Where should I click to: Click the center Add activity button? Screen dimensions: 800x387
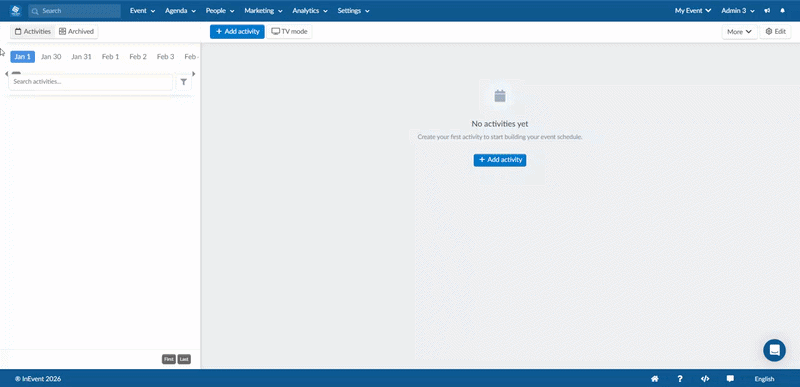500,160
